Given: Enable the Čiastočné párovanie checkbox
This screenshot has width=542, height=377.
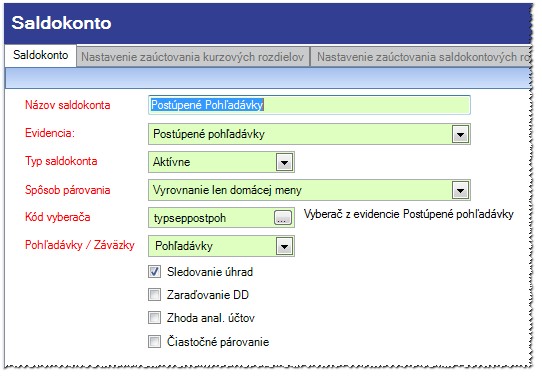Looking at the screenshot, I should point(154,342).
